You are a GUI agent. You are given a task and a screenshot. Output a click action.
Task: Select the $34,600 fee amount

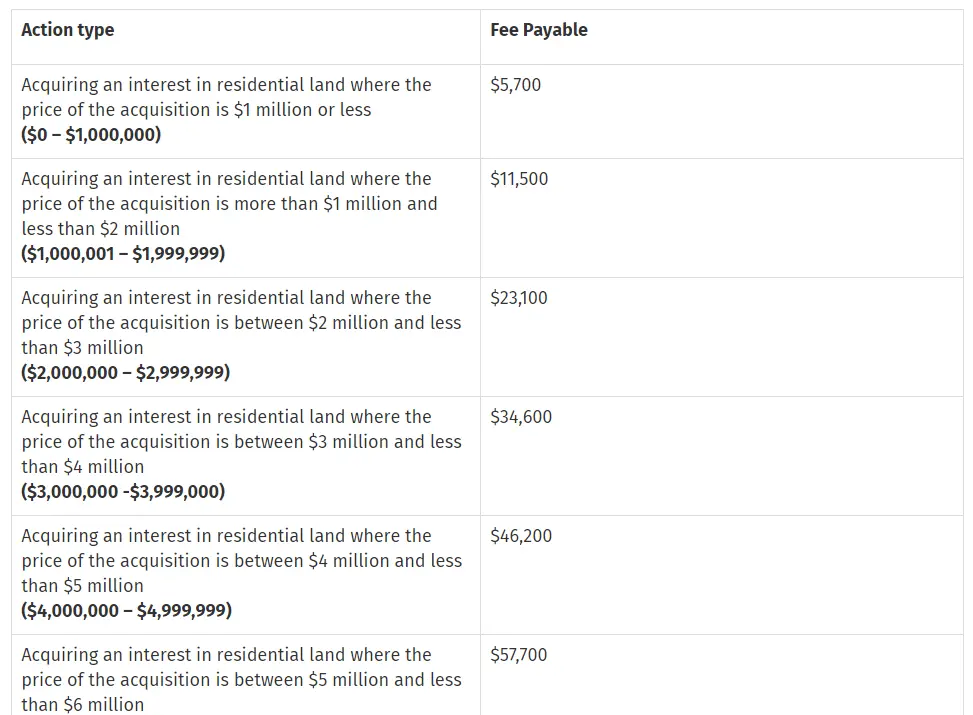point(521,417)
